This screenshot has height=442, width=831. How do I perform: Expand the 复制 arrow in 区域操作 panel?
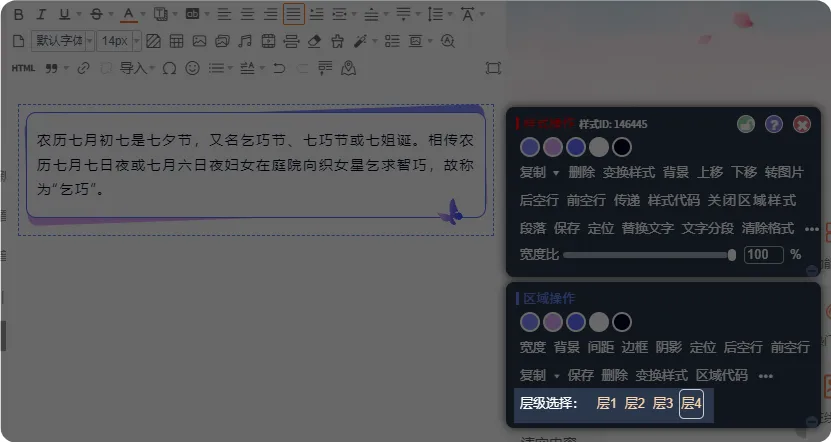click(556, 376)
